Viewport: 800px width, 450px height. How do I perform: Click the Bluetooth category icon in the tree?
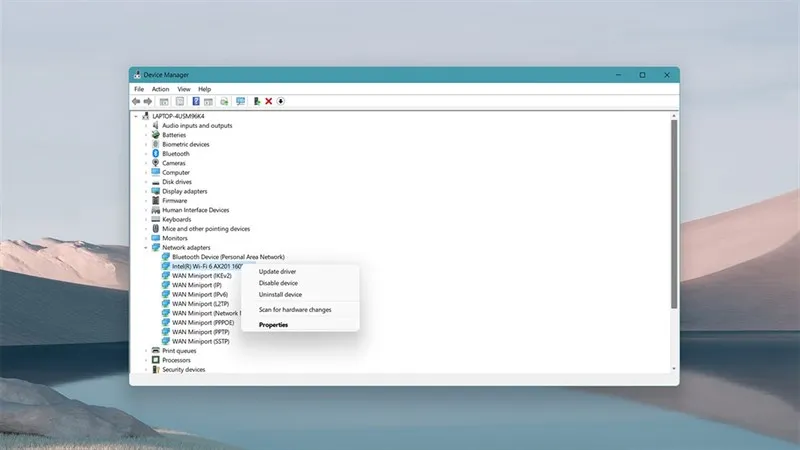coord(155,153)
